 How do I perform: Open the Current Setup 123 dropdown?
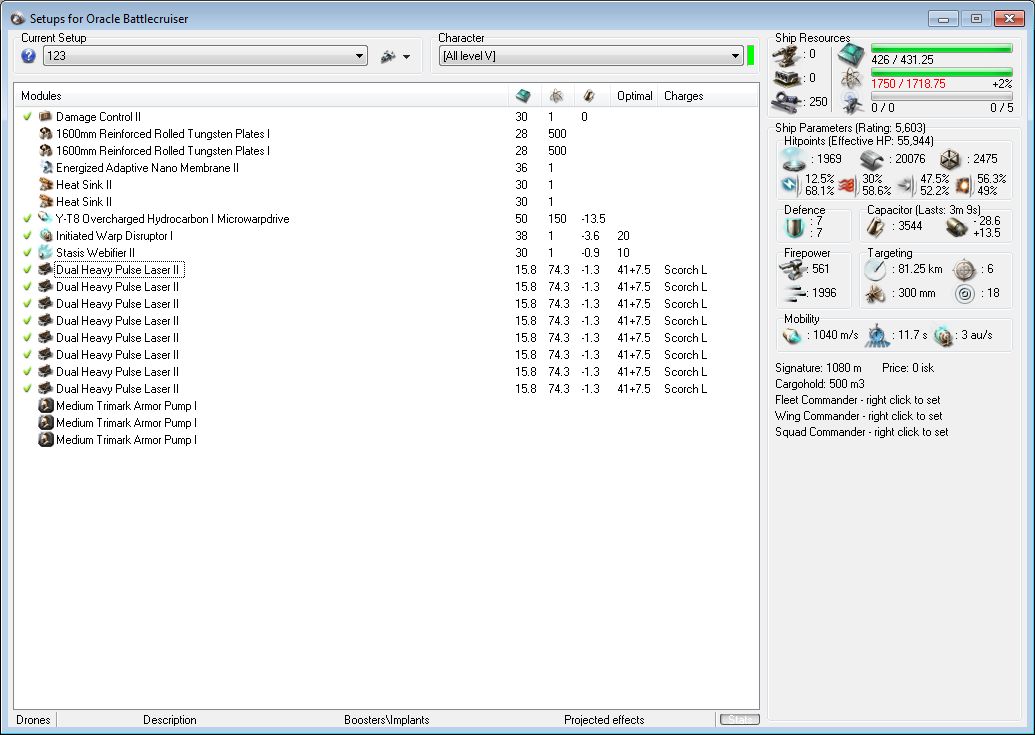coord(205,56)
